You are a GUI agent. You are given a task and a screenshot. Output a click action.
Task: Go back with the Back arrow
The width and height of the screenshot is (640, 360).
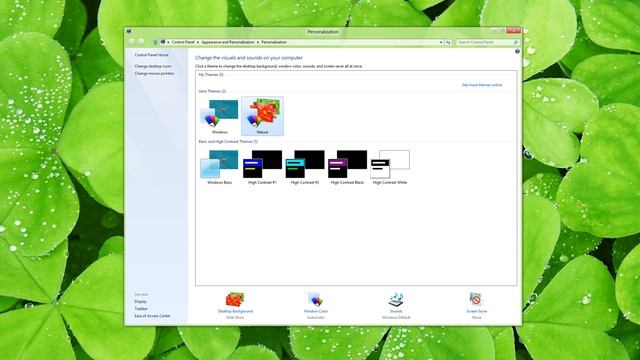(x=131, y=42)
